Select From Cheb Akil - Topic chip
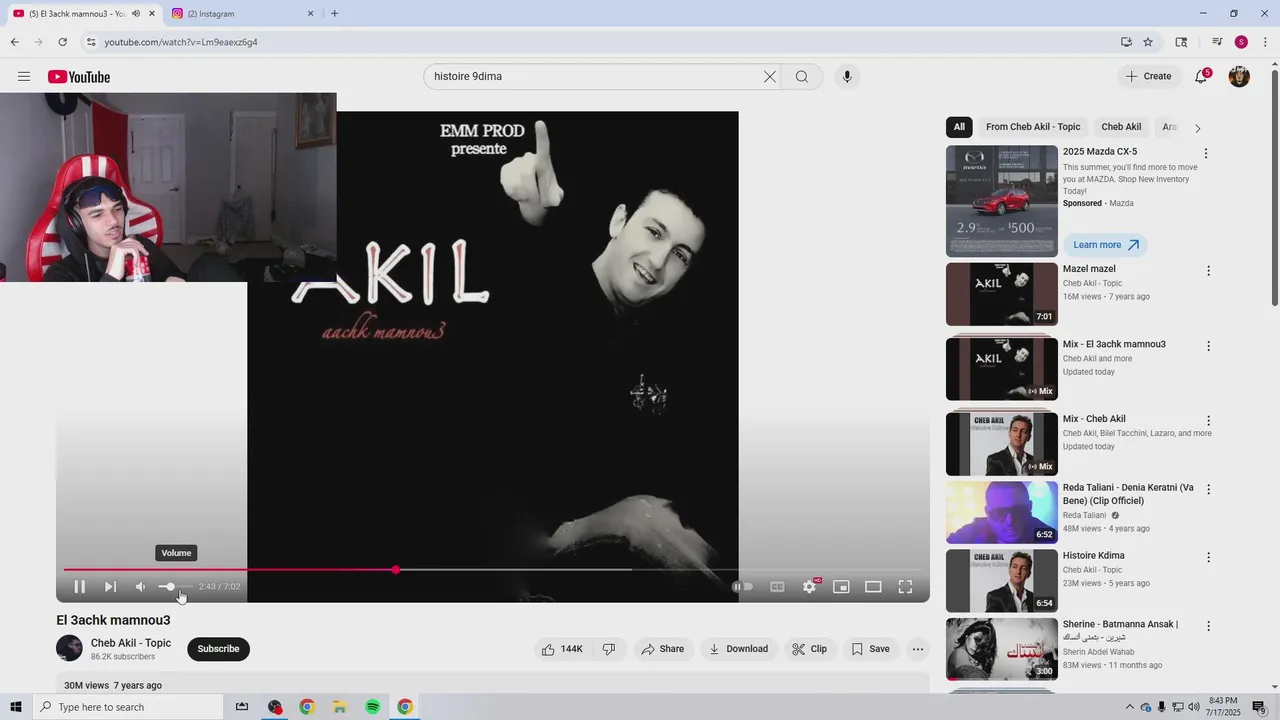1280x720 pixels. coord(1033,127)
